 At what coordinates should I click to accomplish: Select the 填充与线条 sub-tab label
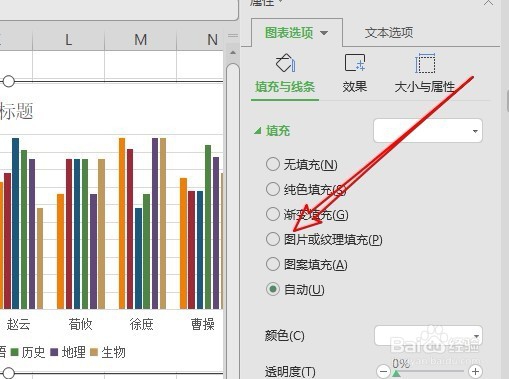285,87
